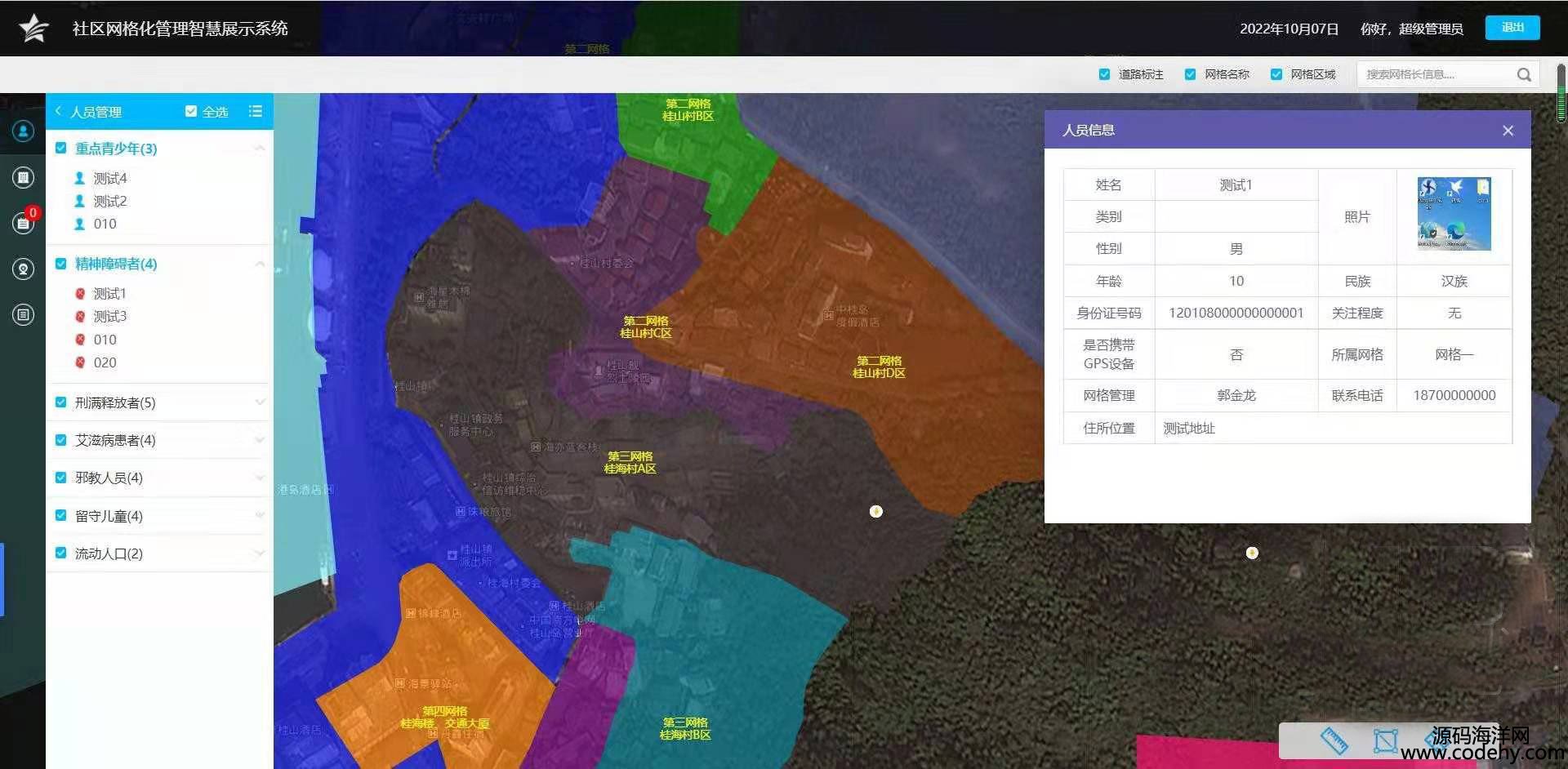Close the 人员信息 panel

click(1508, 131)
